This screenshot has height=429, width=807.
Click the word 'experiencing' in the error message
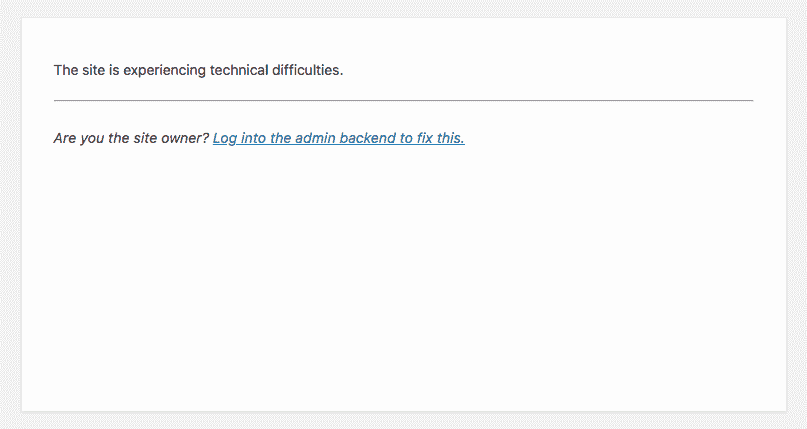165,70
